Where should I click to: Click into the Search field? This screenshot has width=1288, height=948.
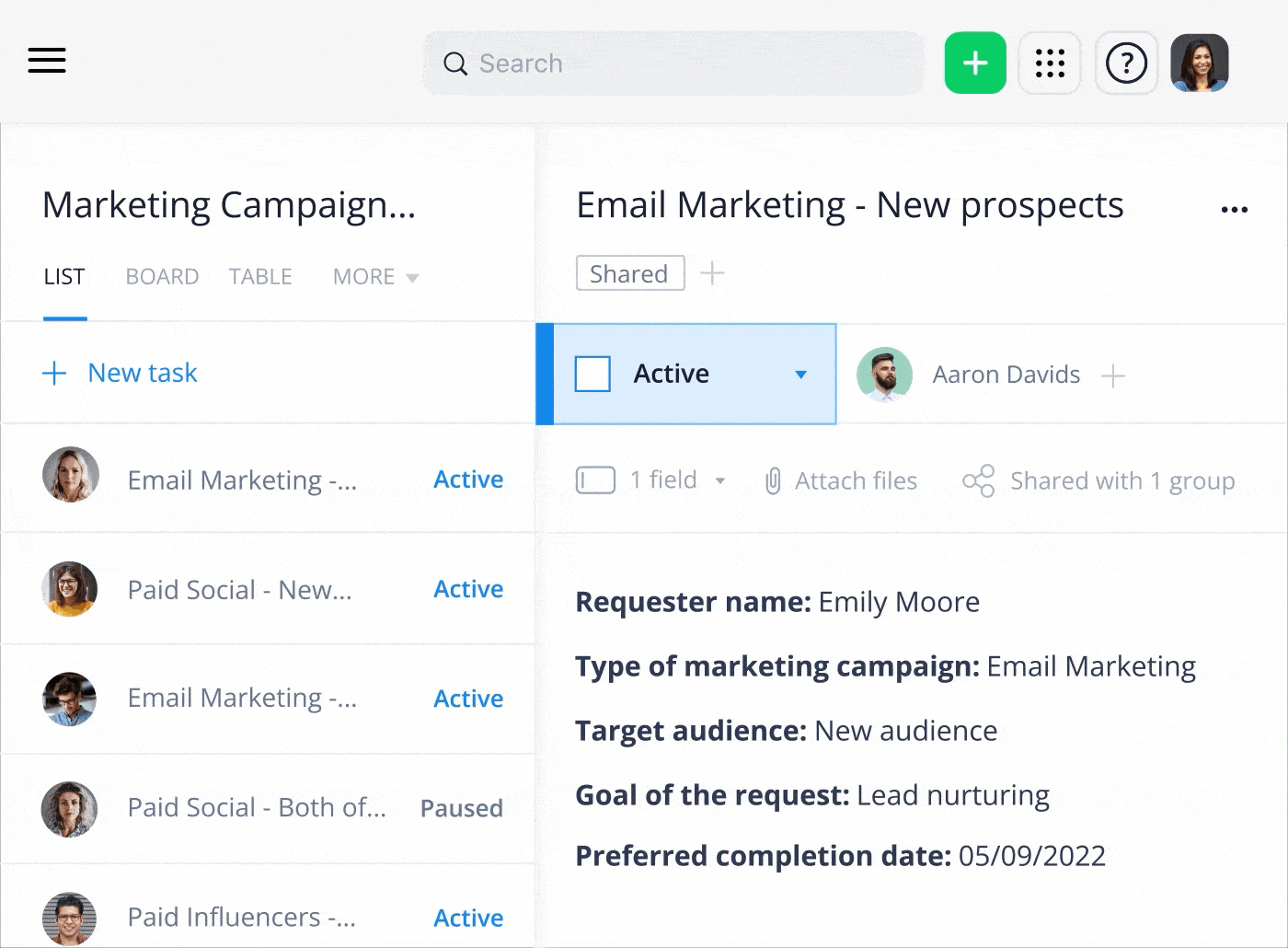click(x=673, y=63)
